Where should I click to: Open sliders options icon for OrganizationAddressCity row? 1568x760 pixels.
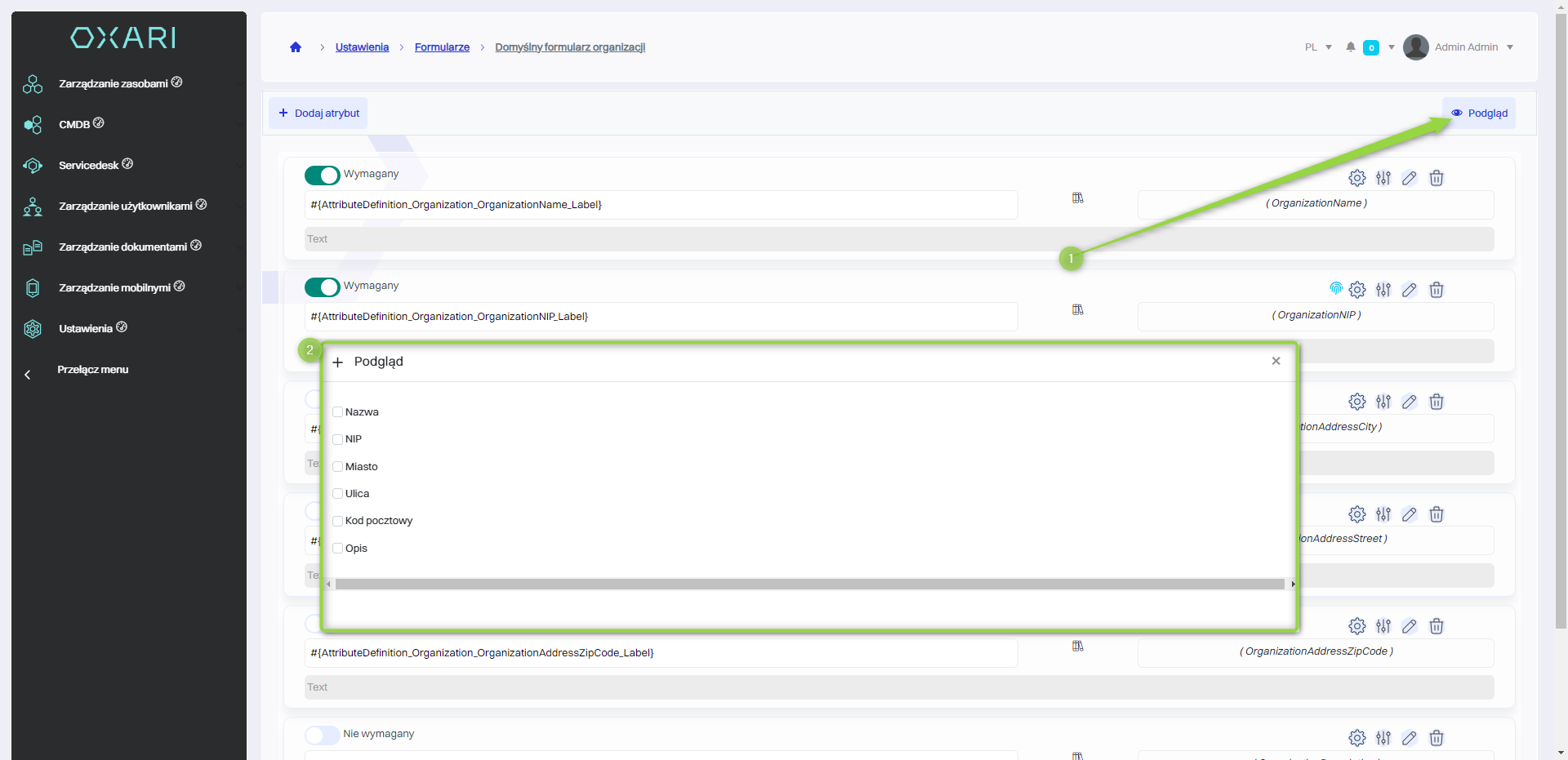tap(1383, 402)
